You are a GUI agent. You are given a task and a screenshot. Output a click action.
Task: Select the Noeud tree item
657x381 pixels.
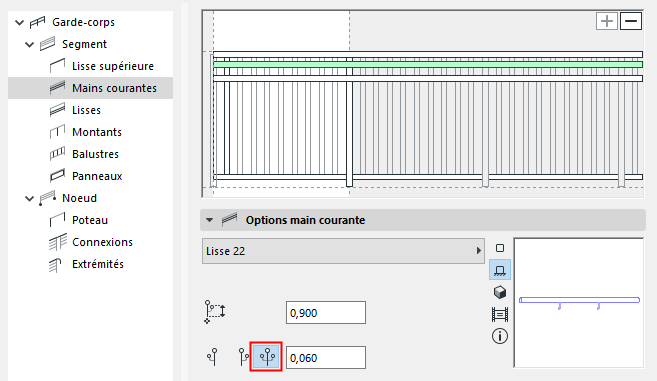tap(79, 198)
